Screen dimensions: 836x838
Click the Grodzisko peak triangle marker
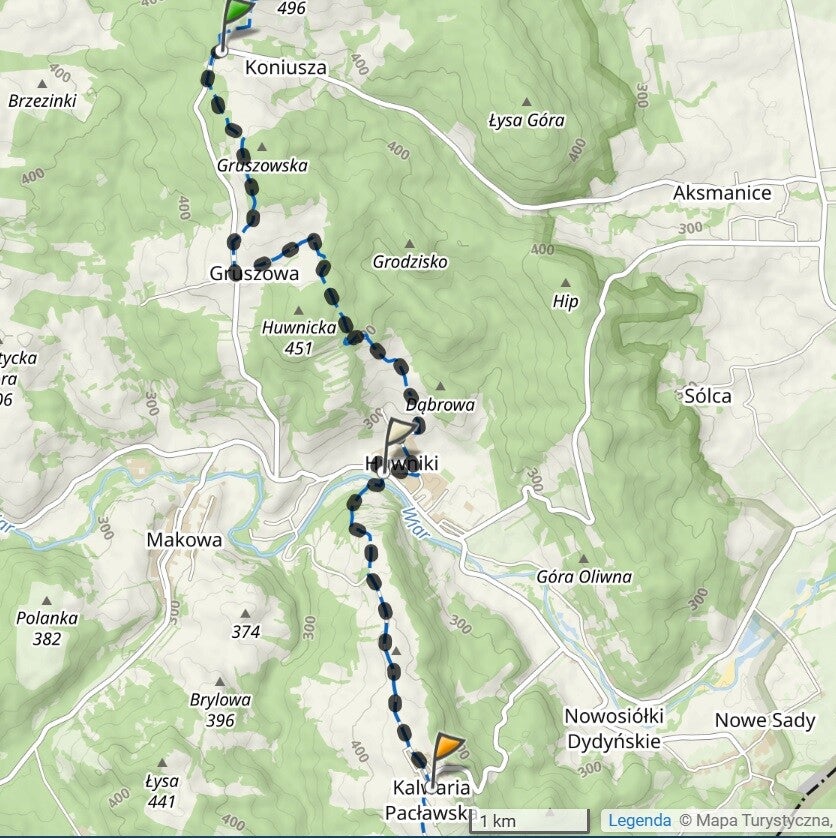coord(409,244)
